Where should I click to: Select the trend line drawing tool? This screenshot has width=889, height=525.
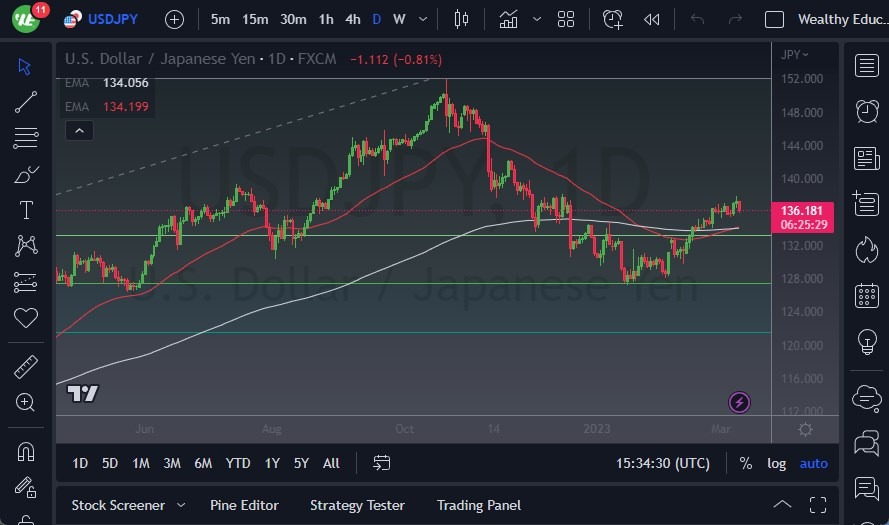coord(26,102)
